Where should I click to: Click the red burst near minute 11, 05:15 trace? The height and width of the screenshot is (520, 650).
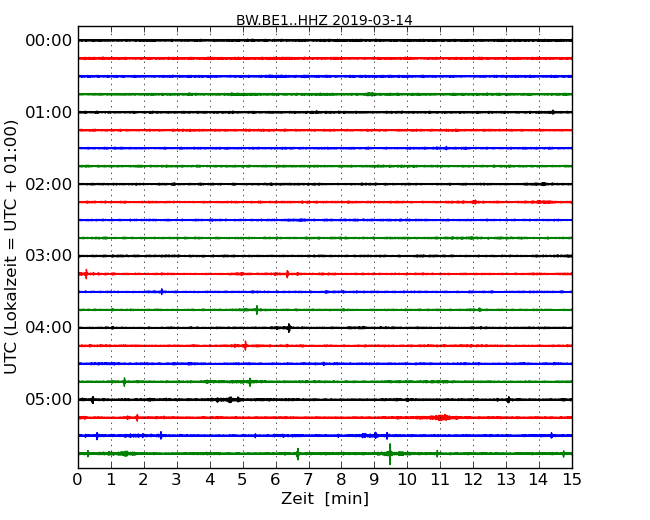coord(443,418)
